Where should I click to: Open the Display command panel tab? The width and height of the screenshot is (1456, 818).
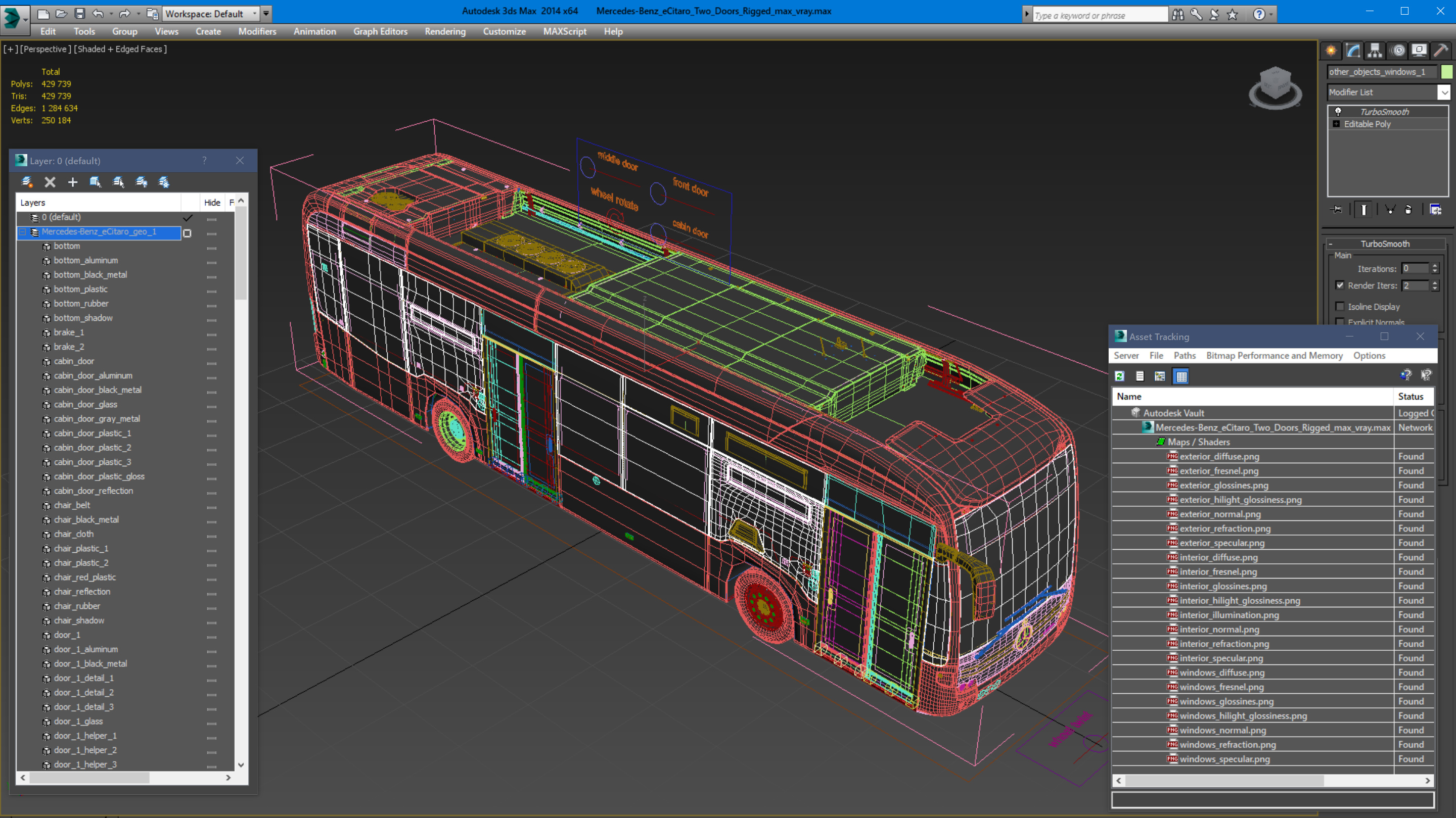click(1419, 51)
